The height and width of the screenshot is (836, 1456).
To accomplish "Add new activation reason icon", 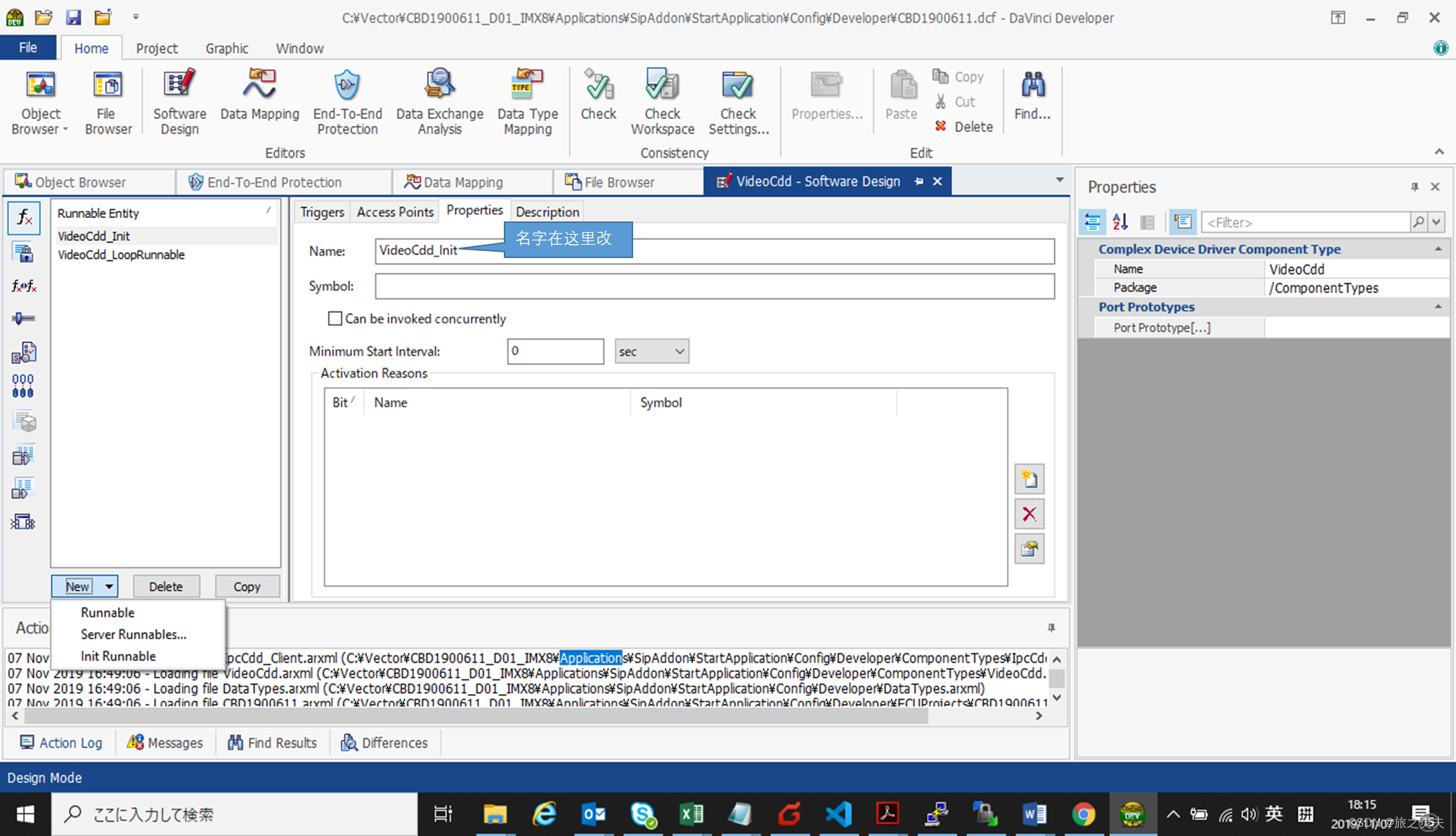I will pyautogui.click(x=1029, y=479).
